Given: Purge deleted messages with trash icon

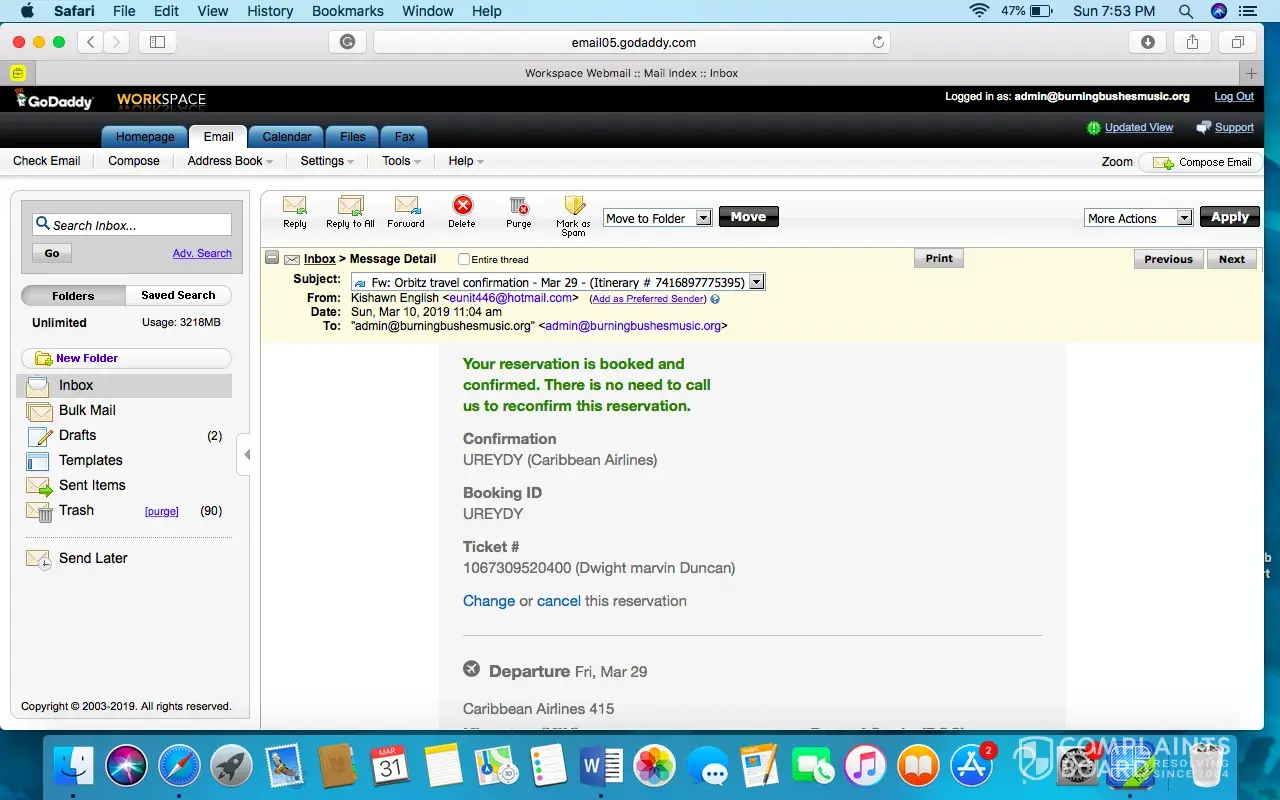Looking at the screenshot, I should 518,206.
